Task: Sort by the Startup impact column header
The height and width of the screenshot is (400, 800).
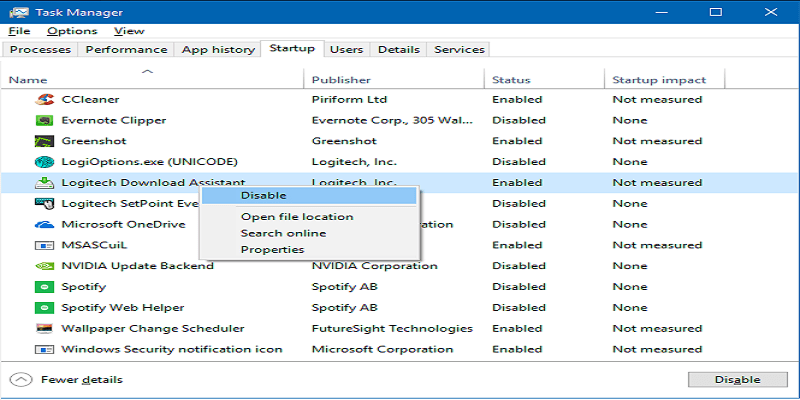Action: point(664,80)
